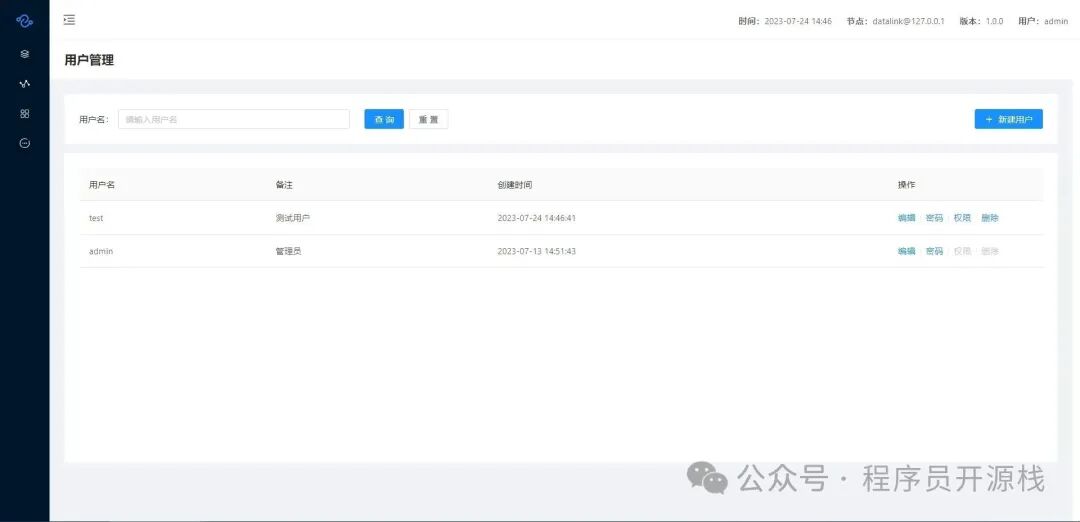This screenshot has height=522, width=1080.
Task: Click the version 1.0.0 text
Action: tap(994, 21)
